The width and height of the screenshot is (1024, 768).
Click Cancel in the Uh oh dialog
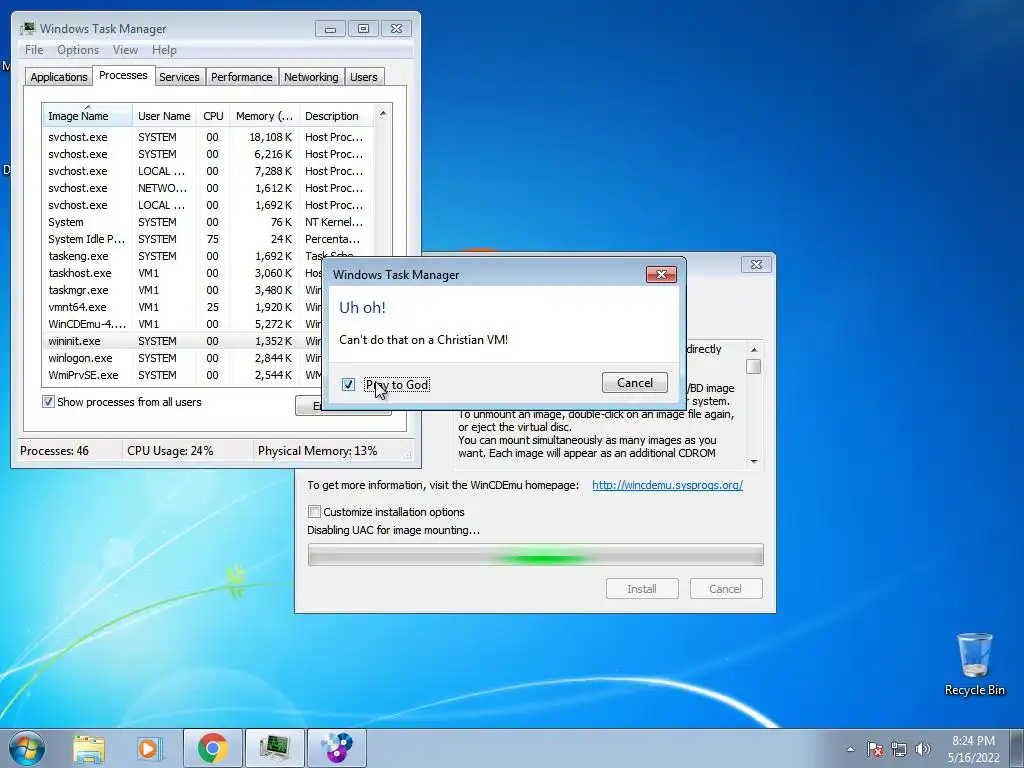click(635, 383)
